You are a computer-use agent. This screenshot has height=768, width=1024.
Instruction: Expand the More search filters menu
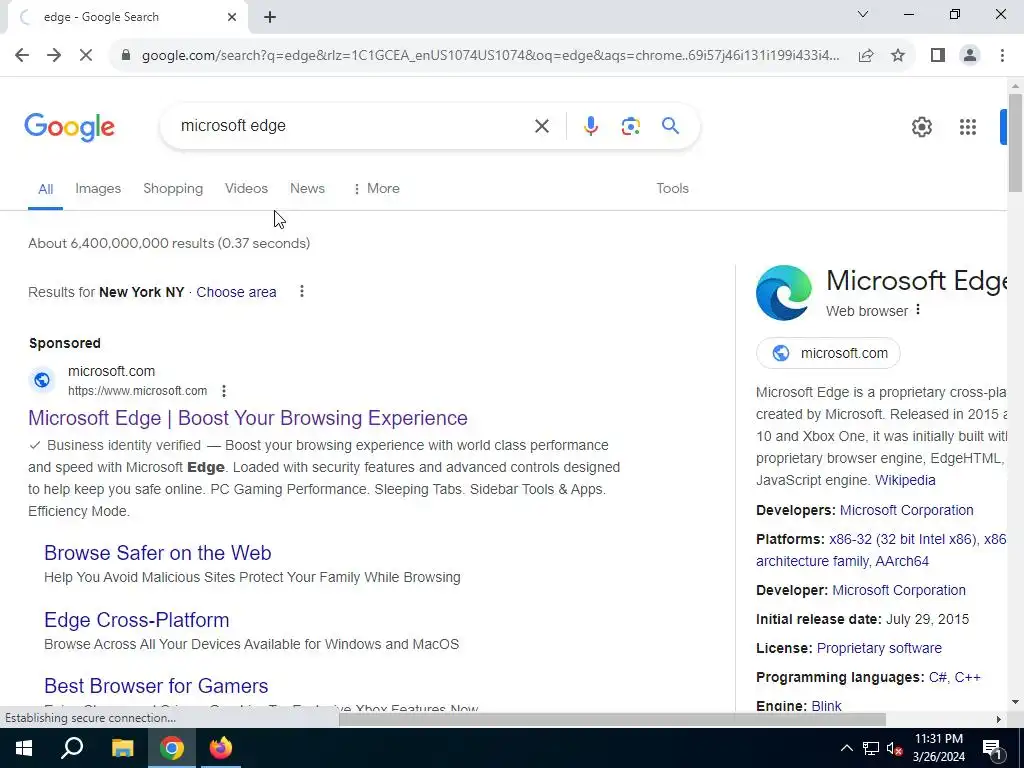coord(376,188)
